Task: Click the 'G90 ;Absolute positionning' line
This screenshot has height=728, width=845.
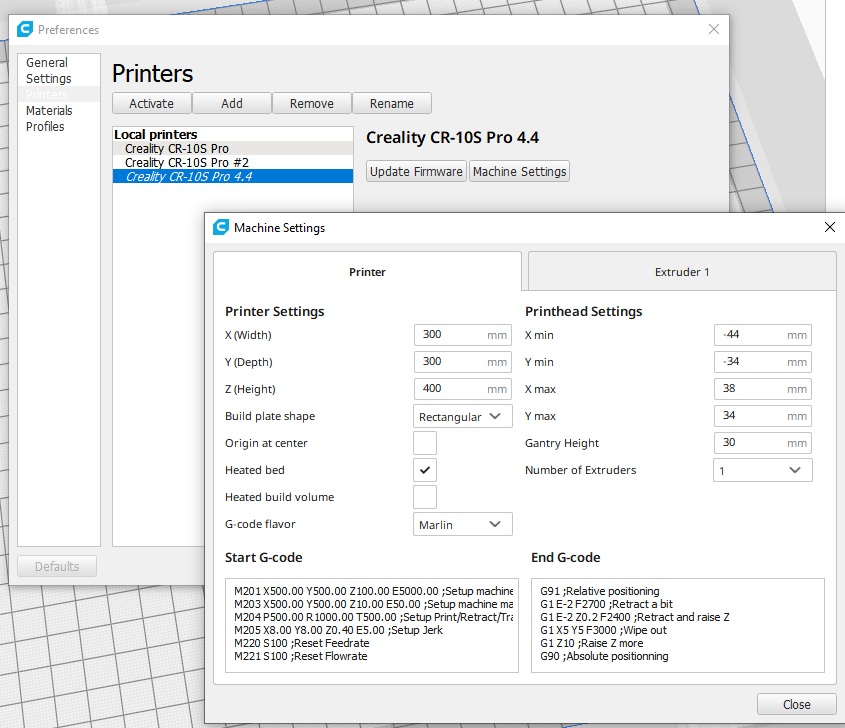Action: 604,656
